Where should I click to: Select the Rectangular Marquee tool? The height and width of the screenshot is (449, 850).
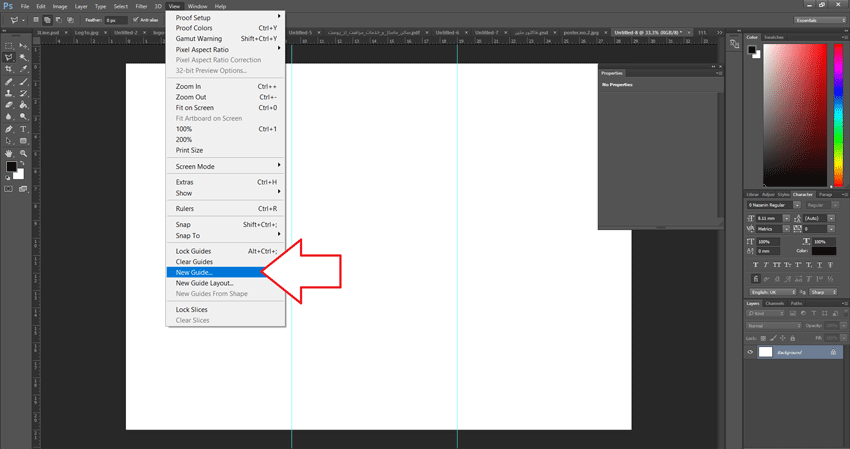pos(9,46)
